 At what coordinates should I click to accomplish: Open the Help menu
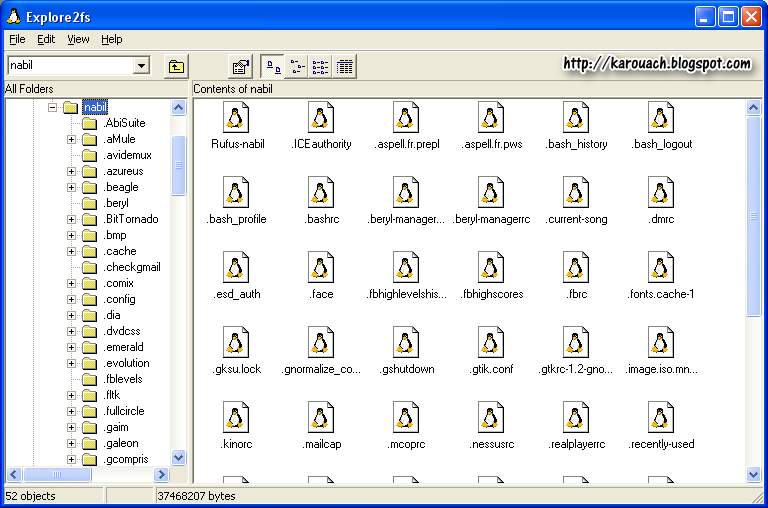pyautogui.click(x=112, y=39)
